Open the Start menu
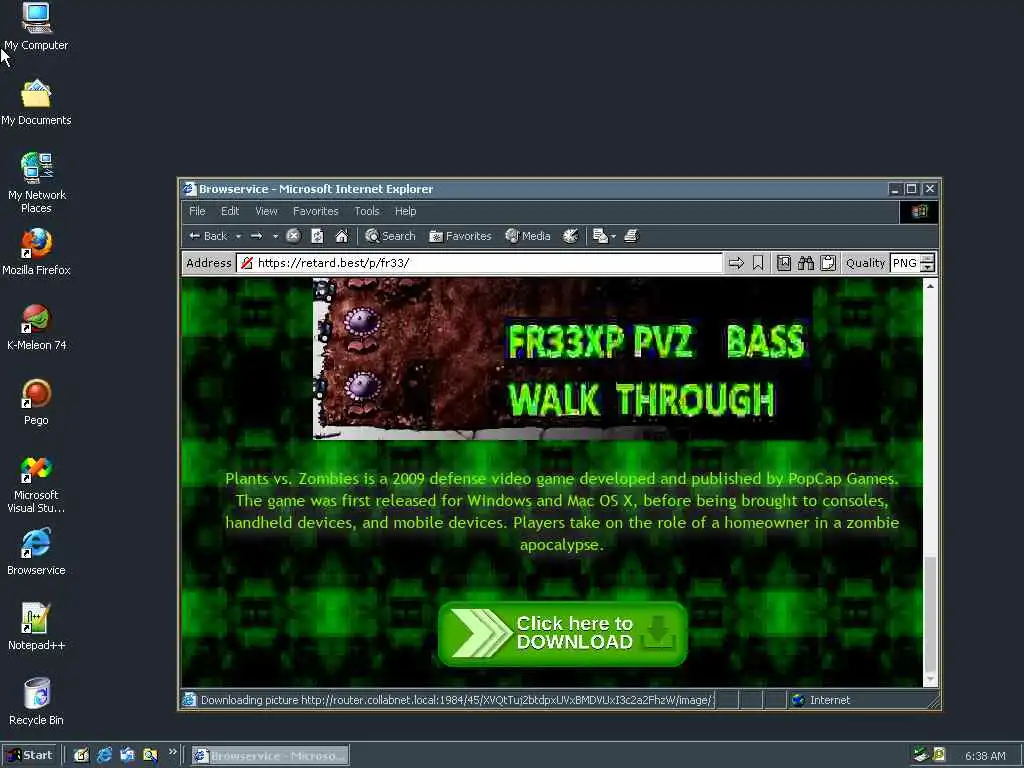Image resolution: width=1024 pixels, height=768 pixels. click(x=30, y=756)
